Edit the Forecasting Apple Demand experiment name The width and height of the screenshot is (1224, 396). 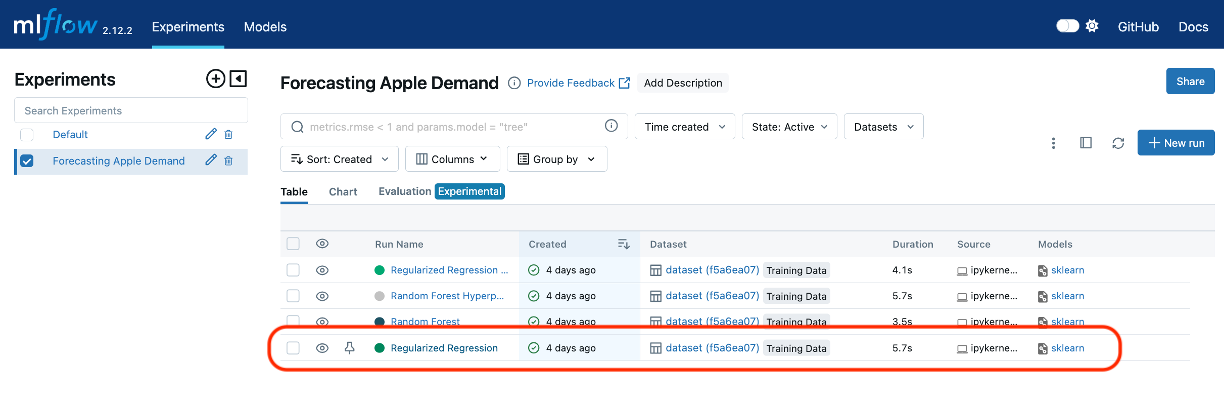pyautogui.click(x=211, y=160)
